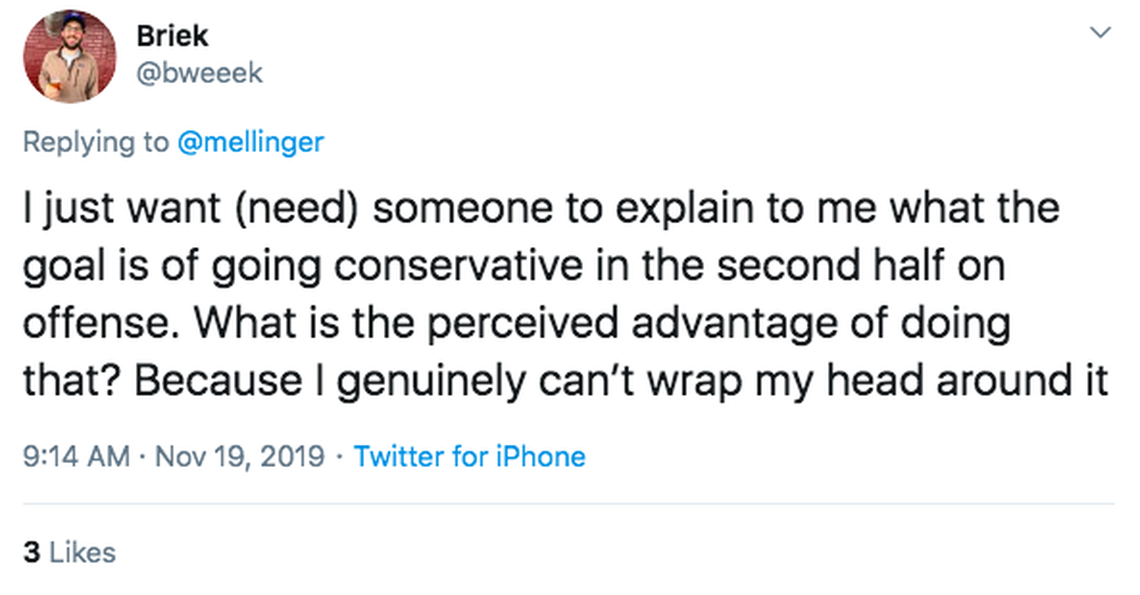Click the tweet's first line starting 'I just want'

pyautogui.click(x=540, y=210)
